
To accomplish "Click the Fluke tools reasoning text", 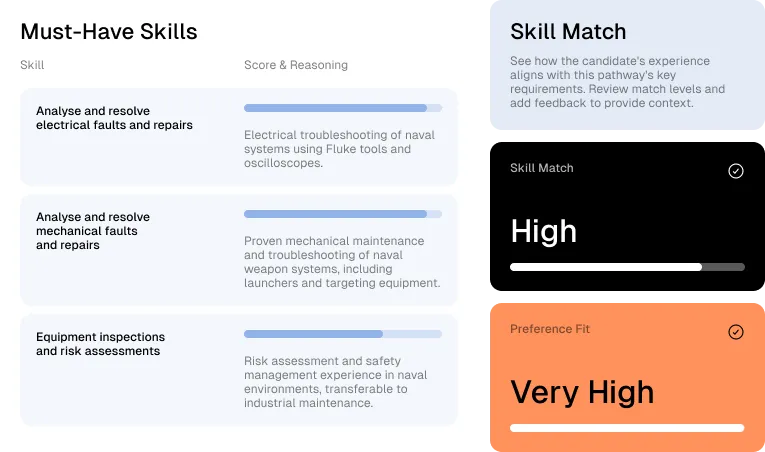I will point(340,149).
